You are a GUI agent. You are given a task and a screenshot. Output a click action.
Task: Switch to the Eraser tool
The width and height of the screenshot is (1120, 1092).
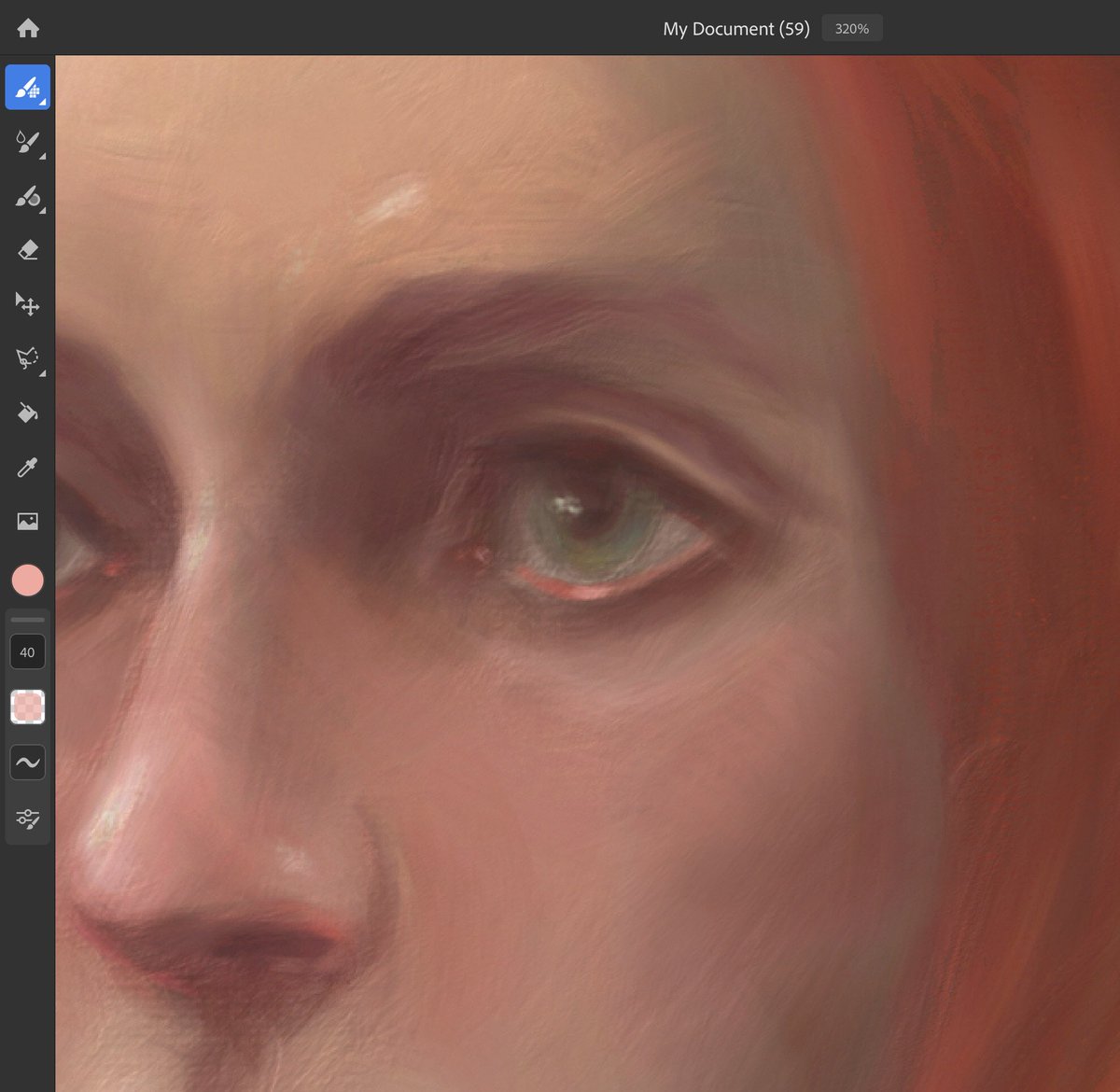(27, 249)
